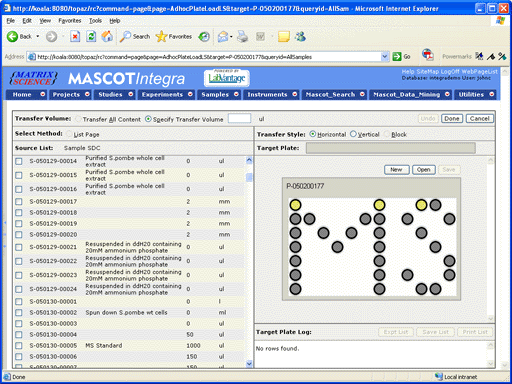Open the Favorites menu
512x384 pixels.
point(70,21)
